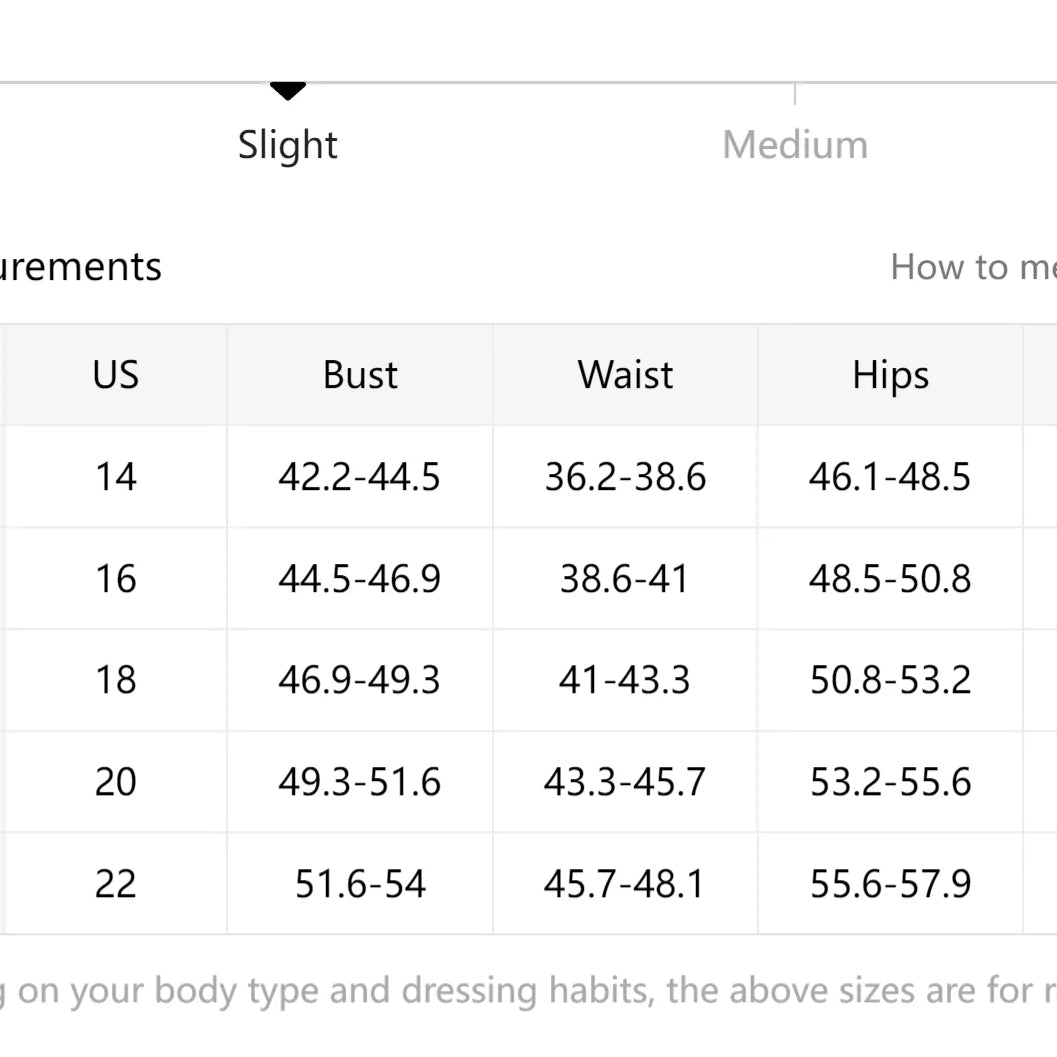Select US size 14 cell

coord(116,477)
